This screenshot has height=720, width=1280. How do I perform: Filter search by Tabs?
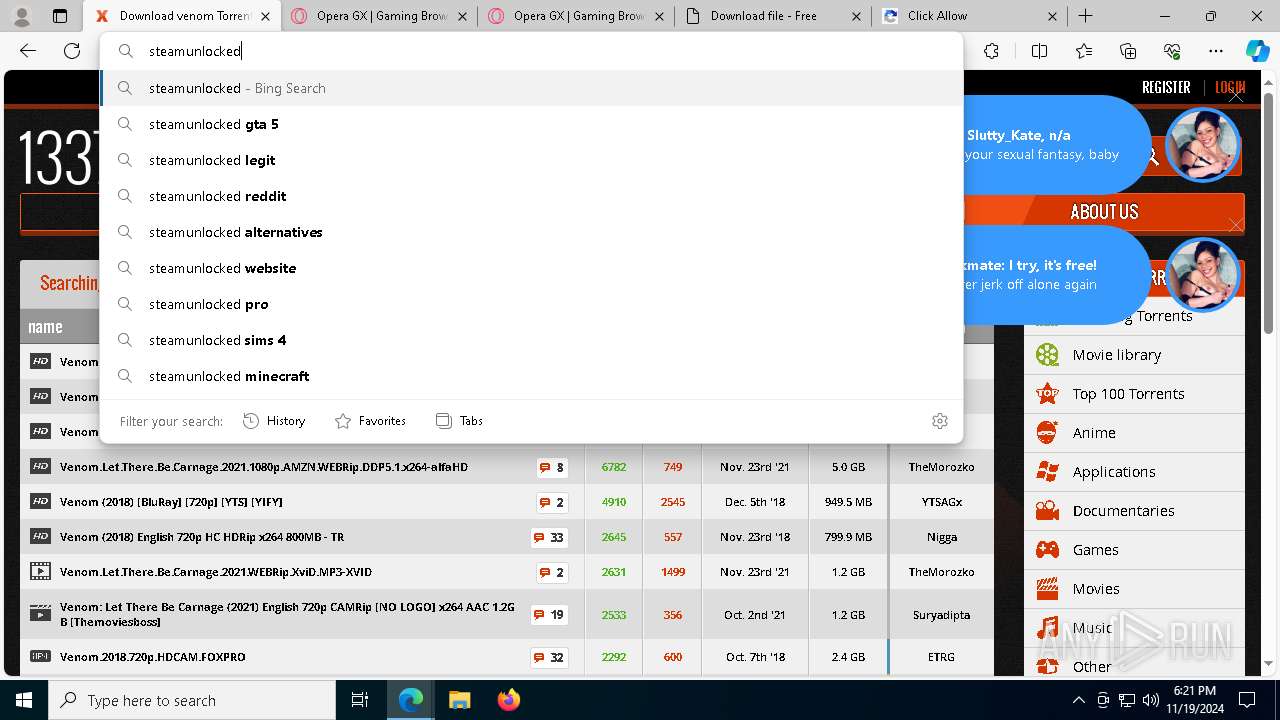coord(460,421)
